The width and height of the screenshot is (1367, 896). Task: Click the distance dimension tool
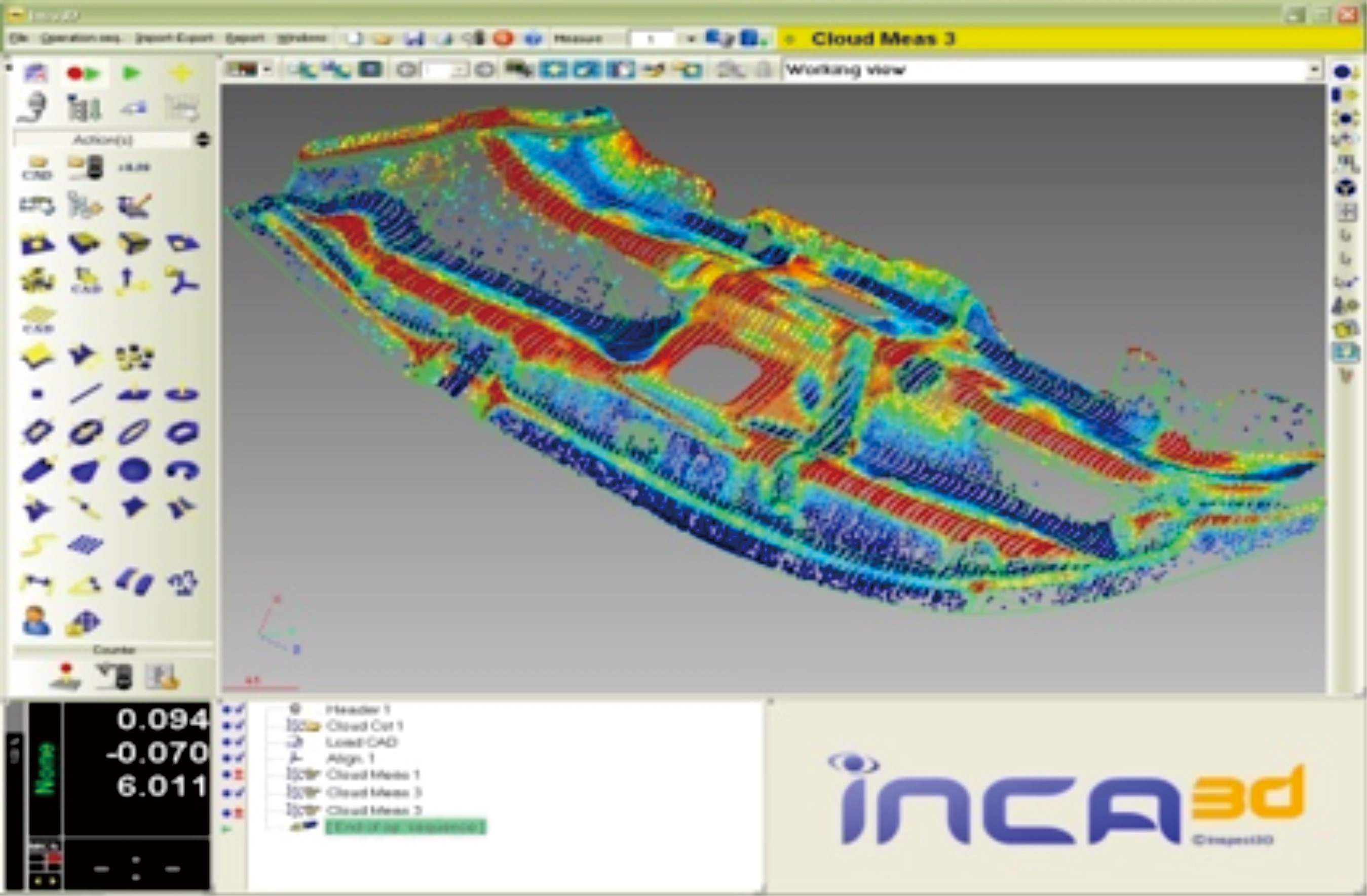(x=37, y=583)
